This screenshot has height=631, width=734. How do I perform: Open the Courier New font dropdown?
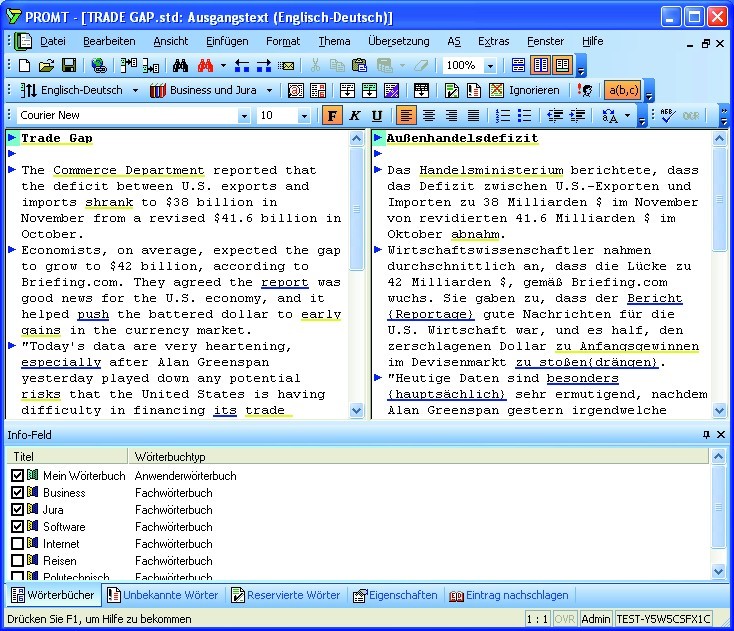pyautogui.click(x=244, y=116)
